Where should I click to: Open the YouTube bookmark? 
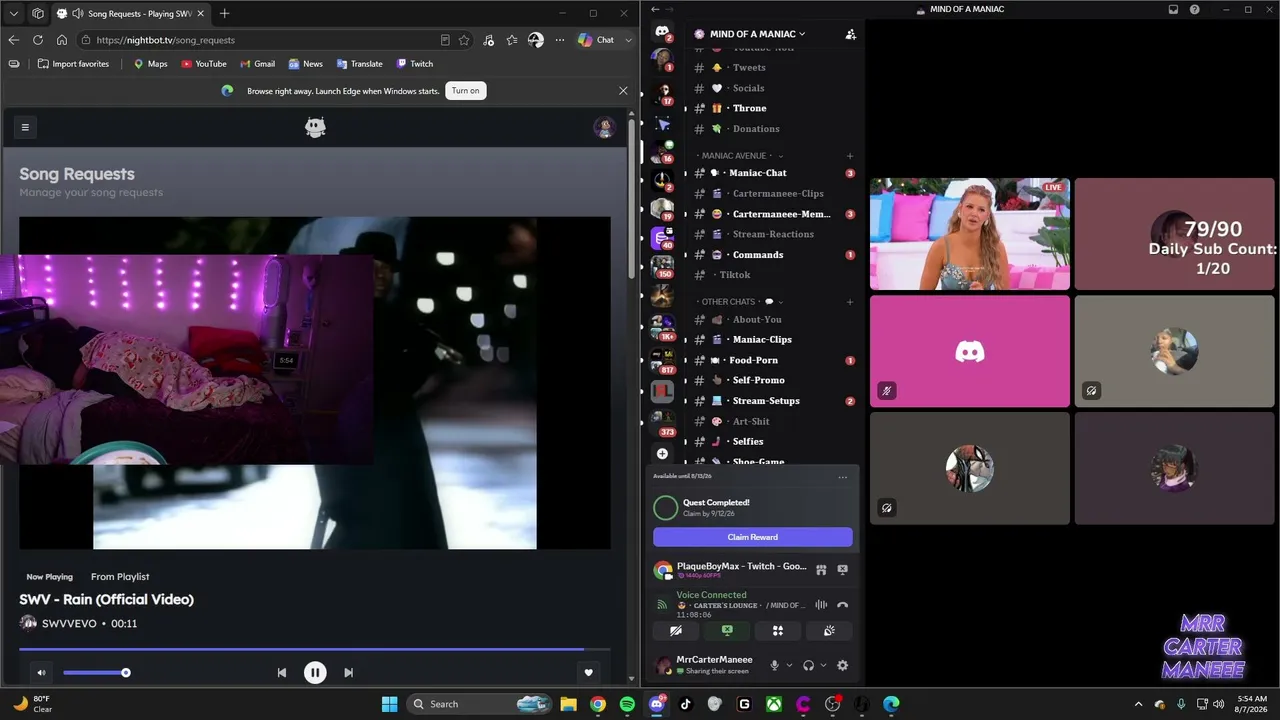coord(204,64)
